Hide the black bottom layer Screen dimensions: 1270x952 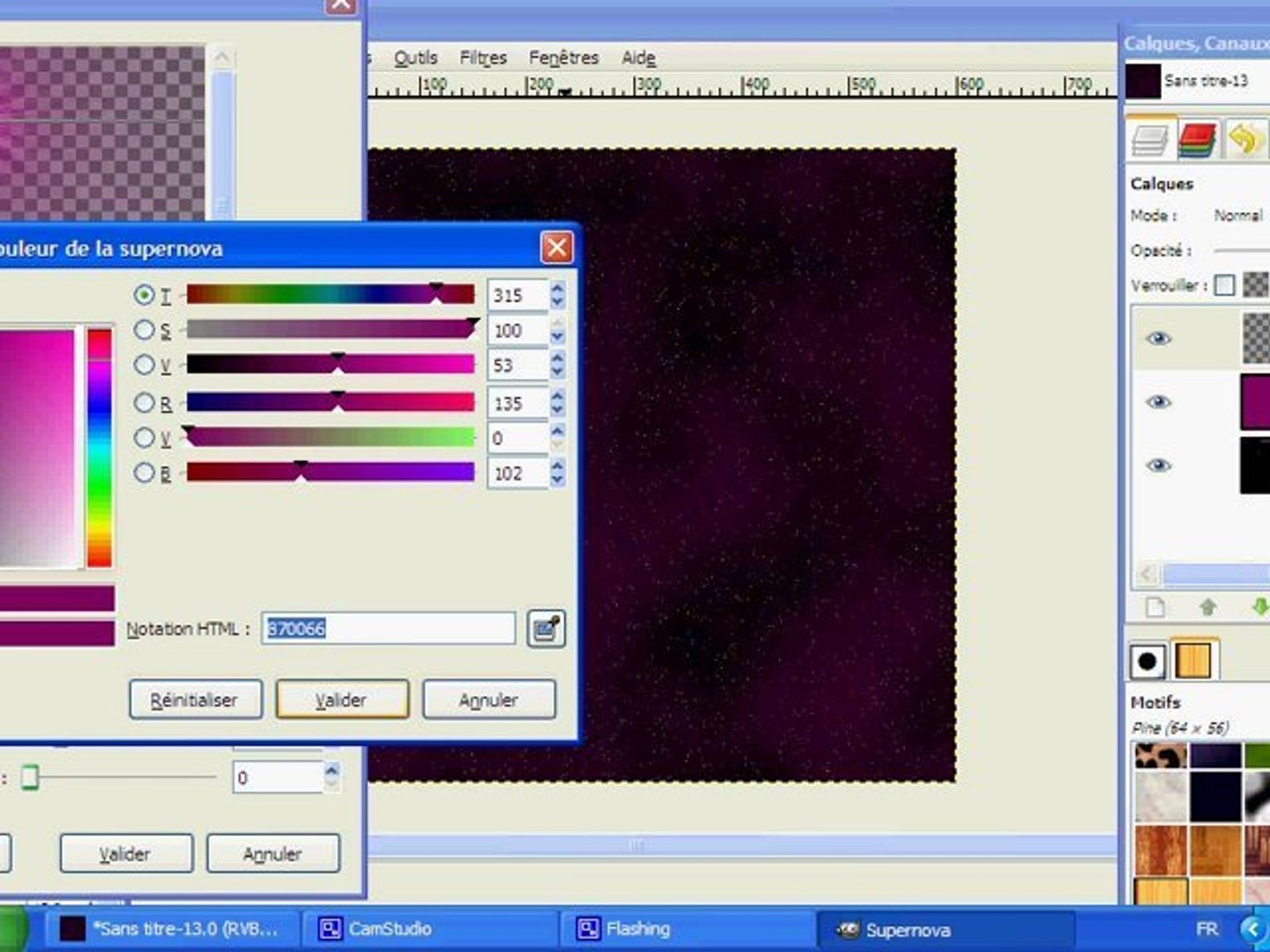click(x=1159, y=465)
